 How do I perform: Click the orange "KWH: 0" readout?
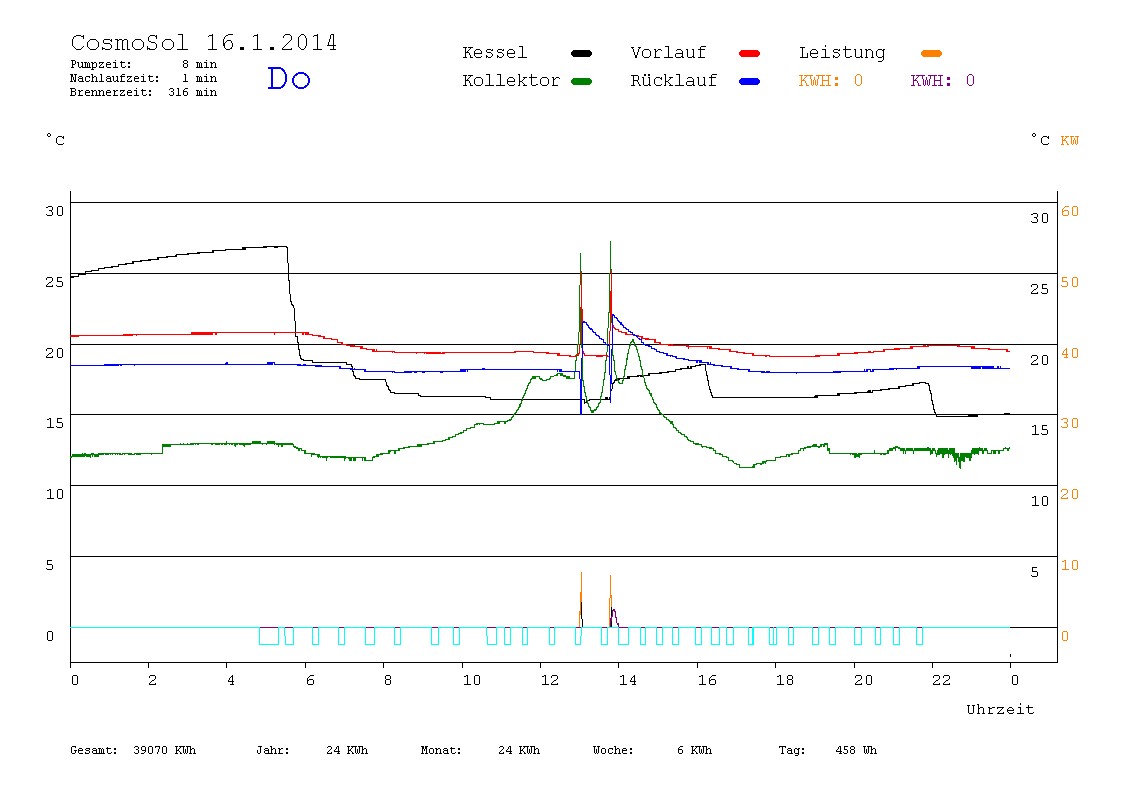(x=830, y=81)
